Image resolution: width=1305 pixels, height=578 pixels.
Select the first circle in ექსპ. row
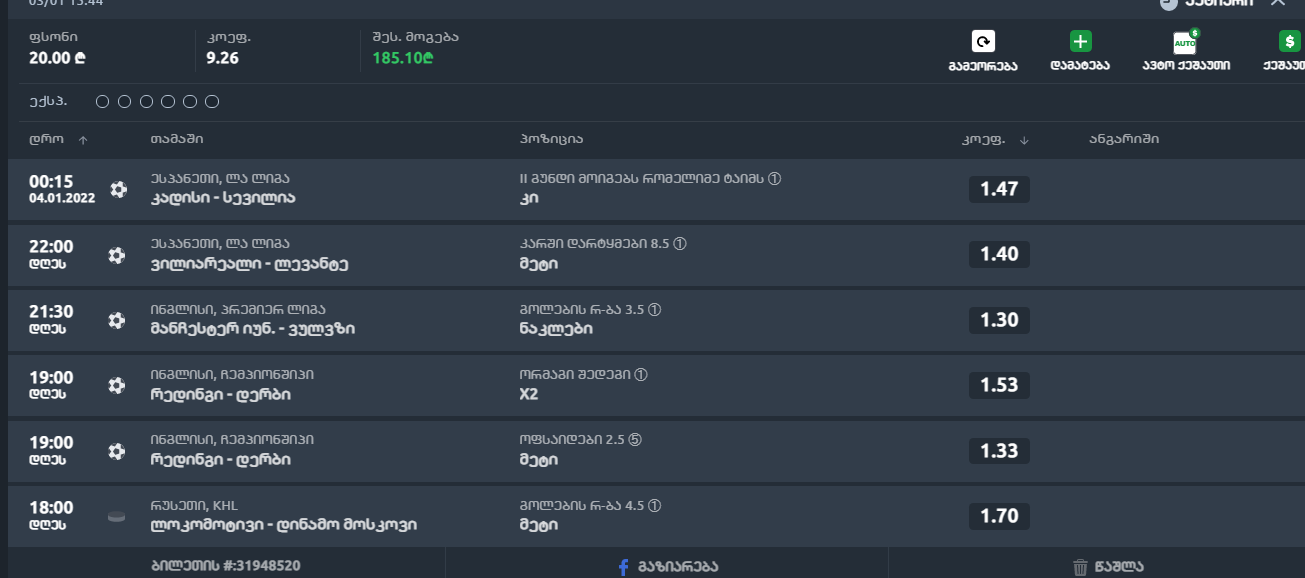pos(103,101)
